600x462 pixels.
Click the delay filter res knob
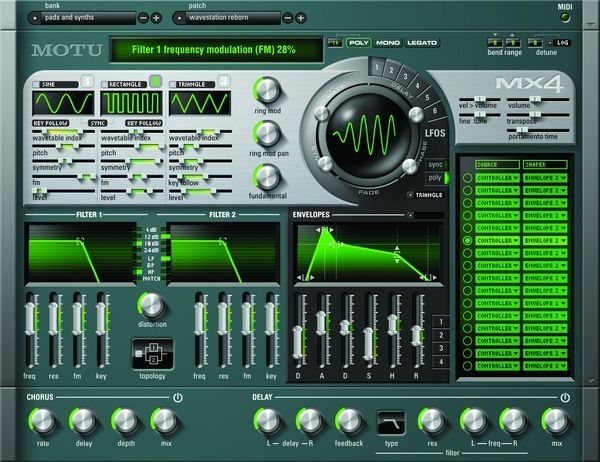pyautogui.click(x=432, y=421)
